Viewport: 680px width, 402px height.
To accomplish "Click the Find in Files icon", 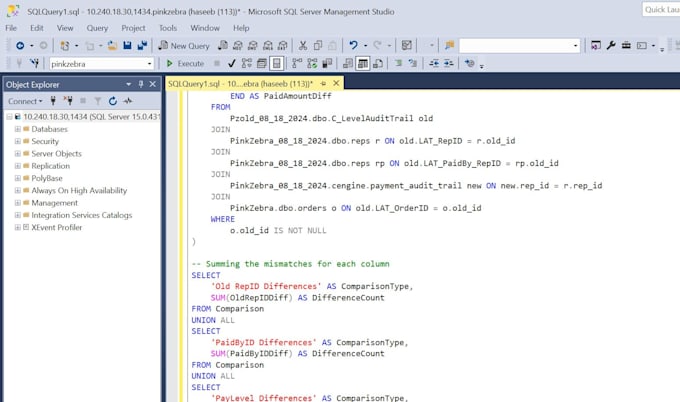I will (x=449, y=46).
